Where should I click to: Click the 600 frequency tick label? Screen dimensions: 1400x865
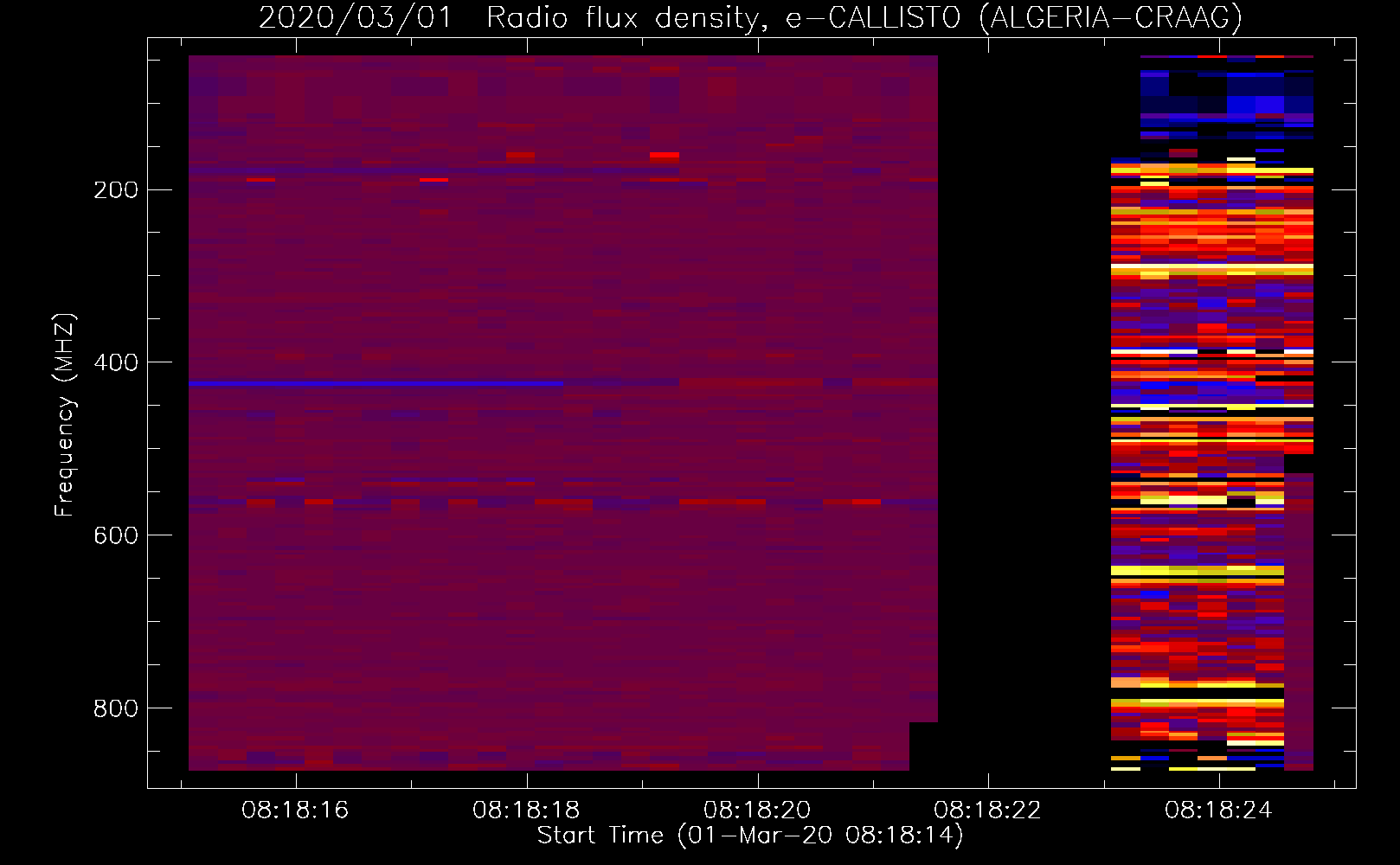coord(116,535)
